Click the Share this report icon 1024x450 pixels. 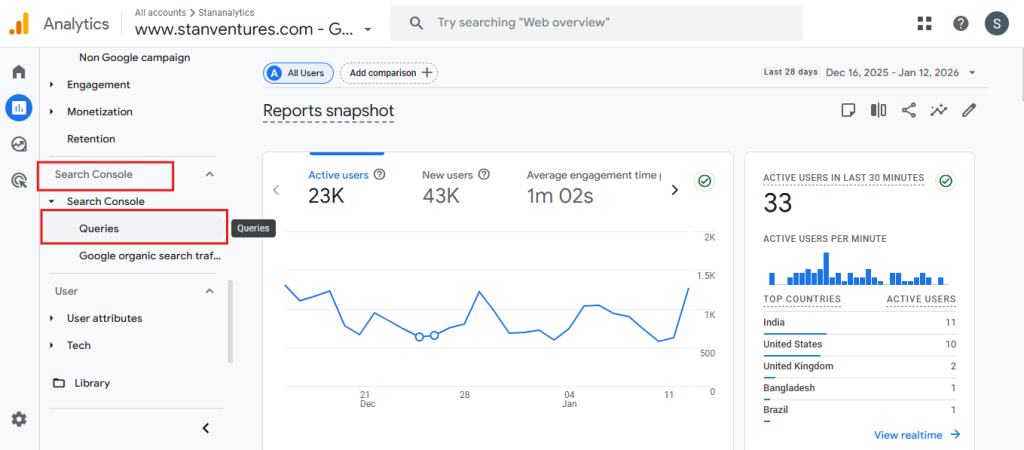[909, 110]
